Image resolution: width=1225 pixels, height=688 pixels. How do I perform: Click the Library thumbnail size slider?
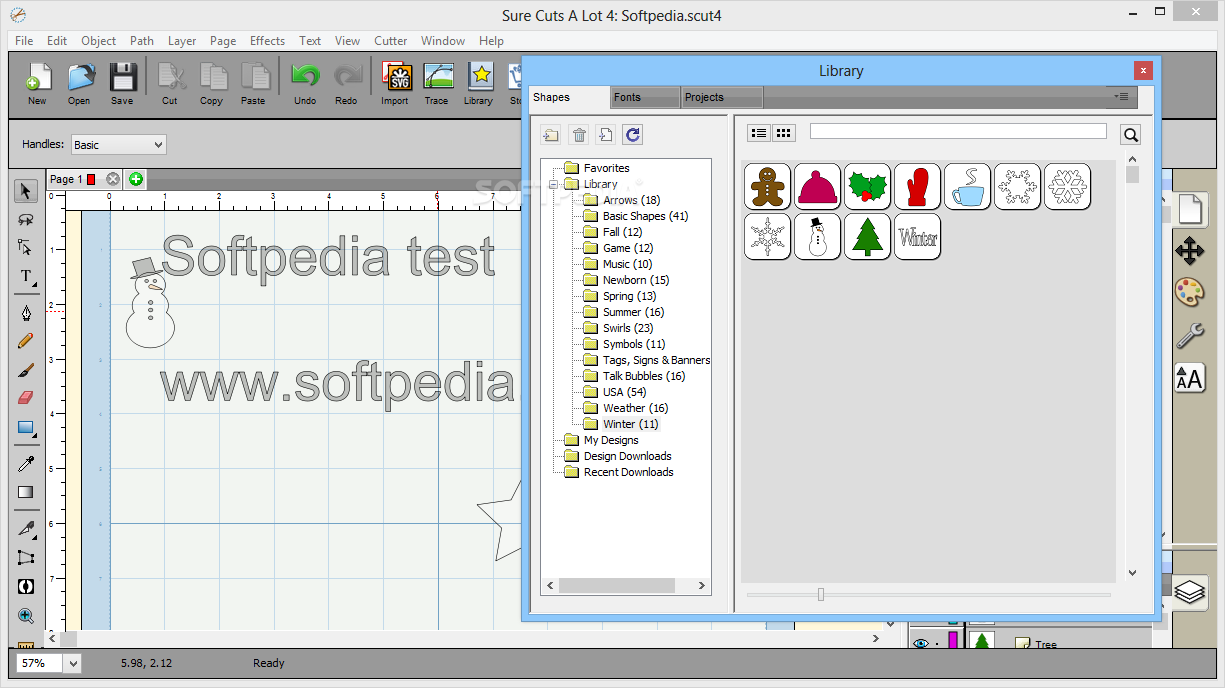point(821,594)
